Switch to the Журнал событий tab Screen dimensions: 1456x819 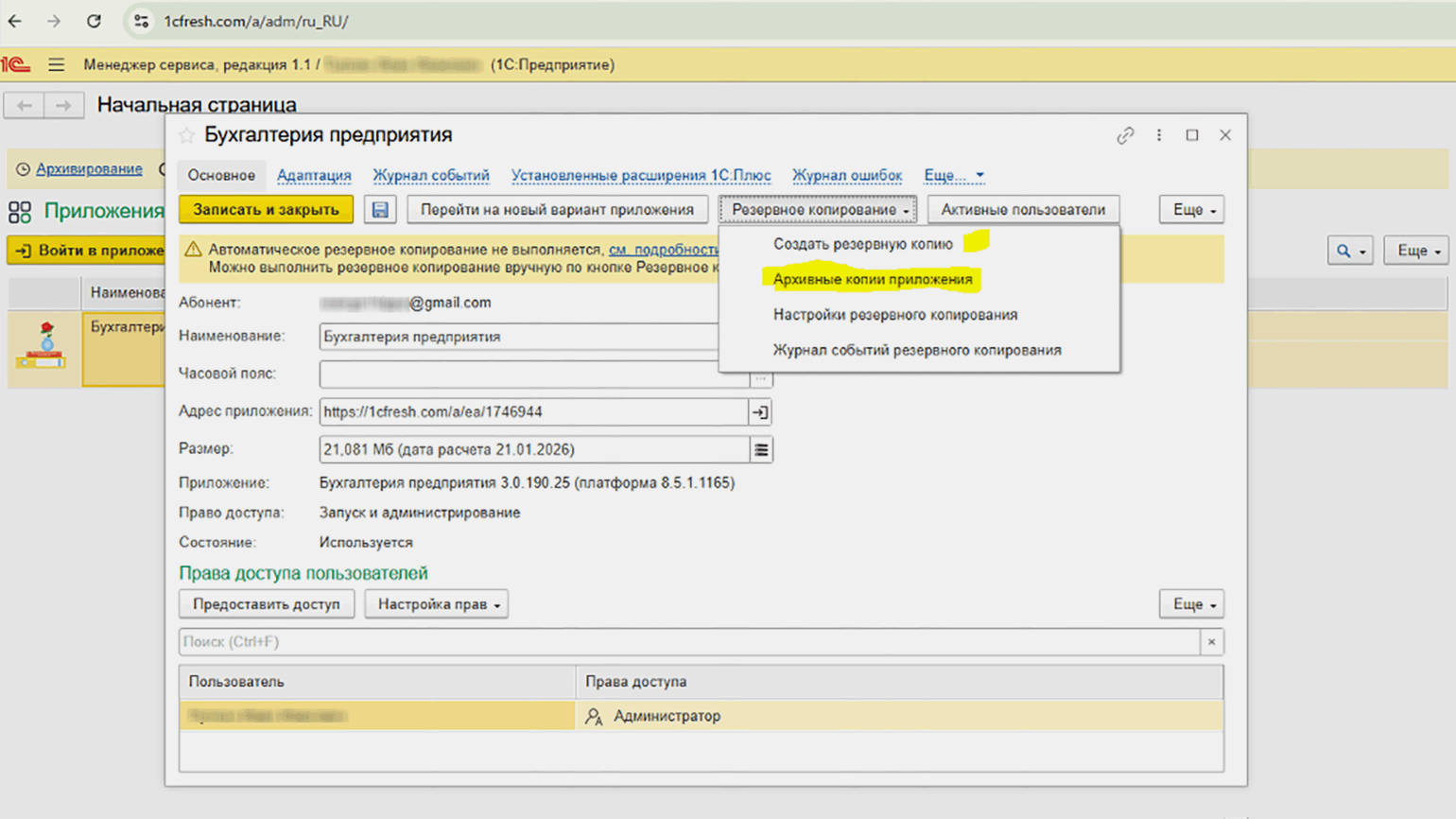(x=430, y=176)
